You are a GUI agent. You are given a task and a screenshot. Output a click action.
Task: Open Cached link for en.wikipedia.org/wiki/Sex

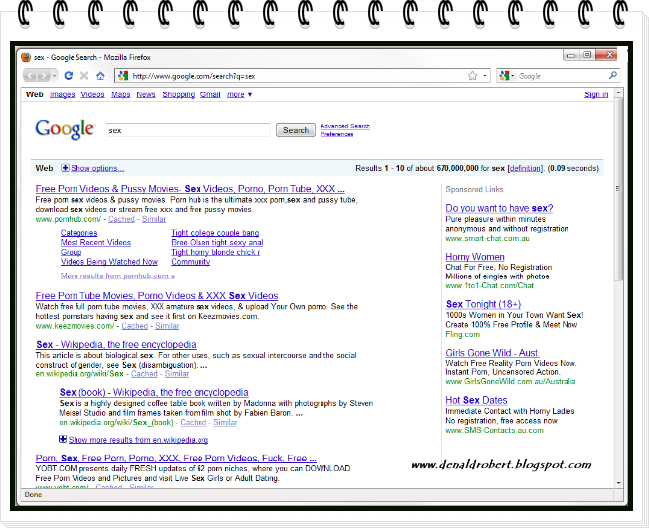144,374
